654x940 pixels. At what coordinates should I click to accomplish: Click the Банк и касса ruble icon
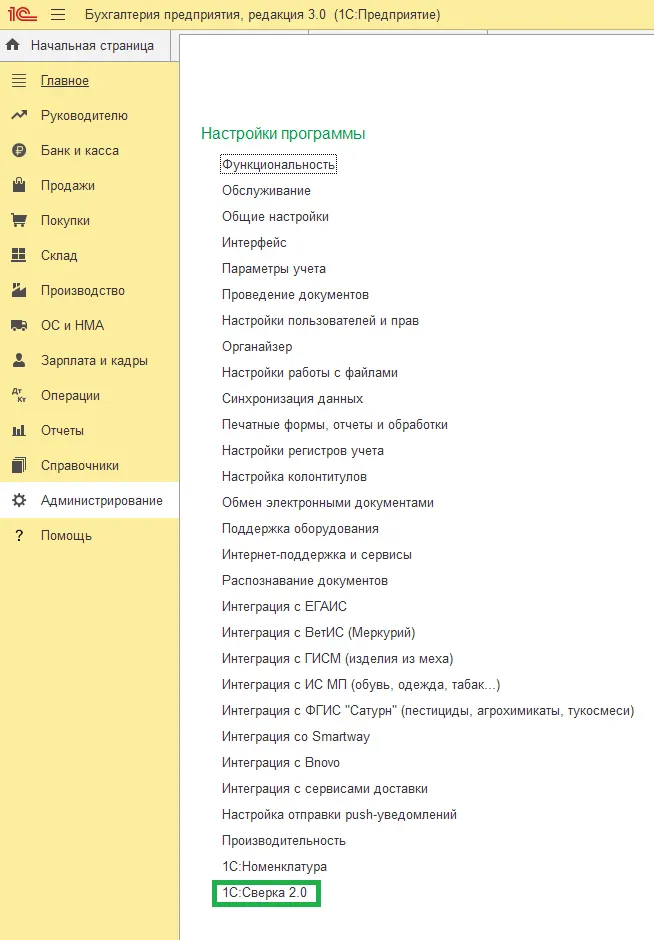(x=19, y=150)
